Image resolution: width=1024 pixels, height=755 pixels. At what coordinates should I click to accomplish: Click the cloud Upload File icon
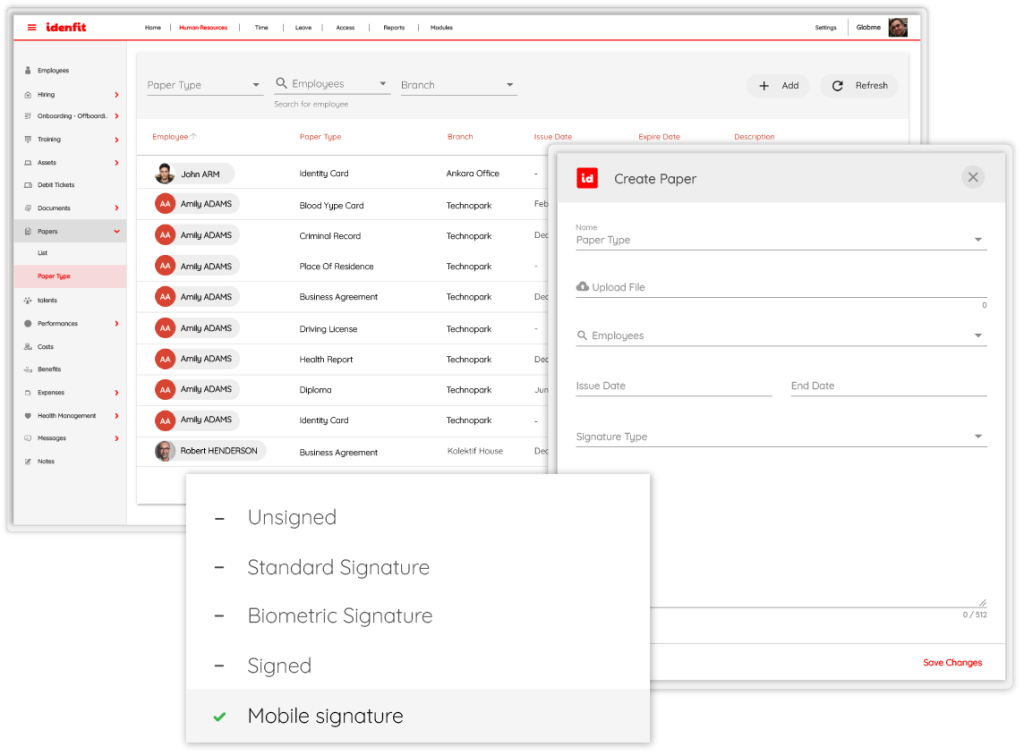[x=583, y=287]
